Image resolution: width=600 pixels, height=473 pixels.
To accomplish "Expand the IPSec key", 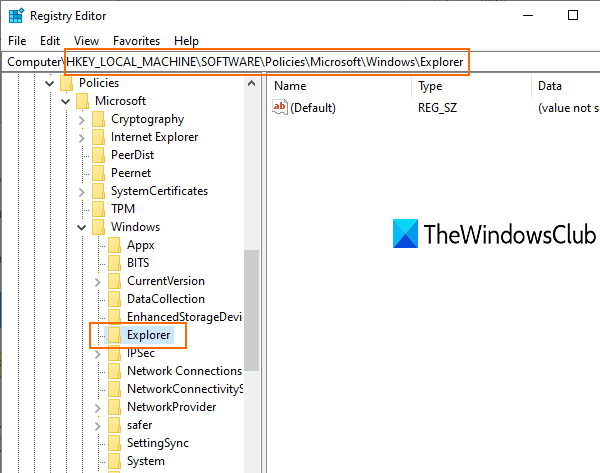I will [x=98, y=354].
